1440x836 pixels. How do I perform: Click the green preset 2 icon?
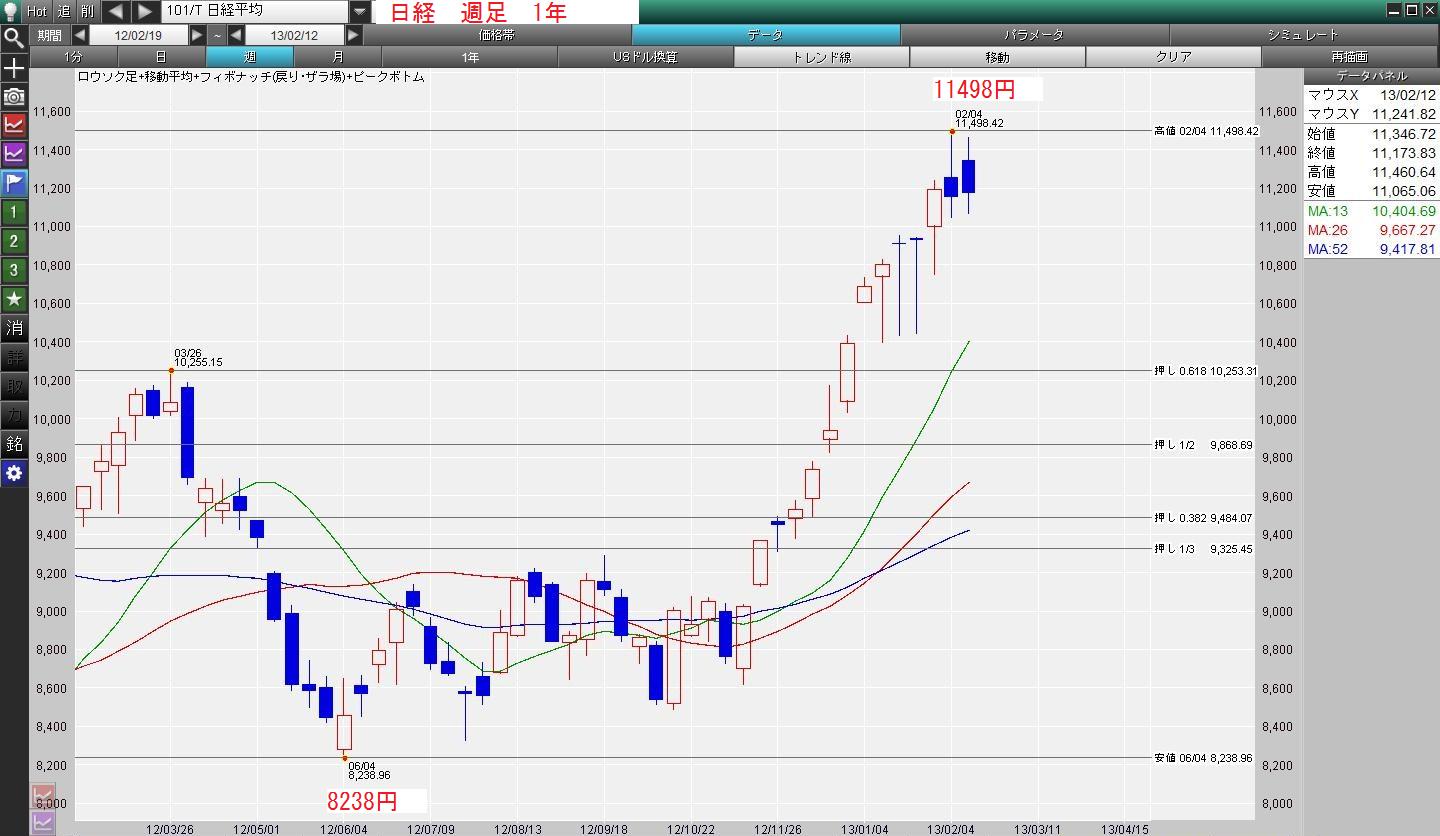(x=14, y=241)
